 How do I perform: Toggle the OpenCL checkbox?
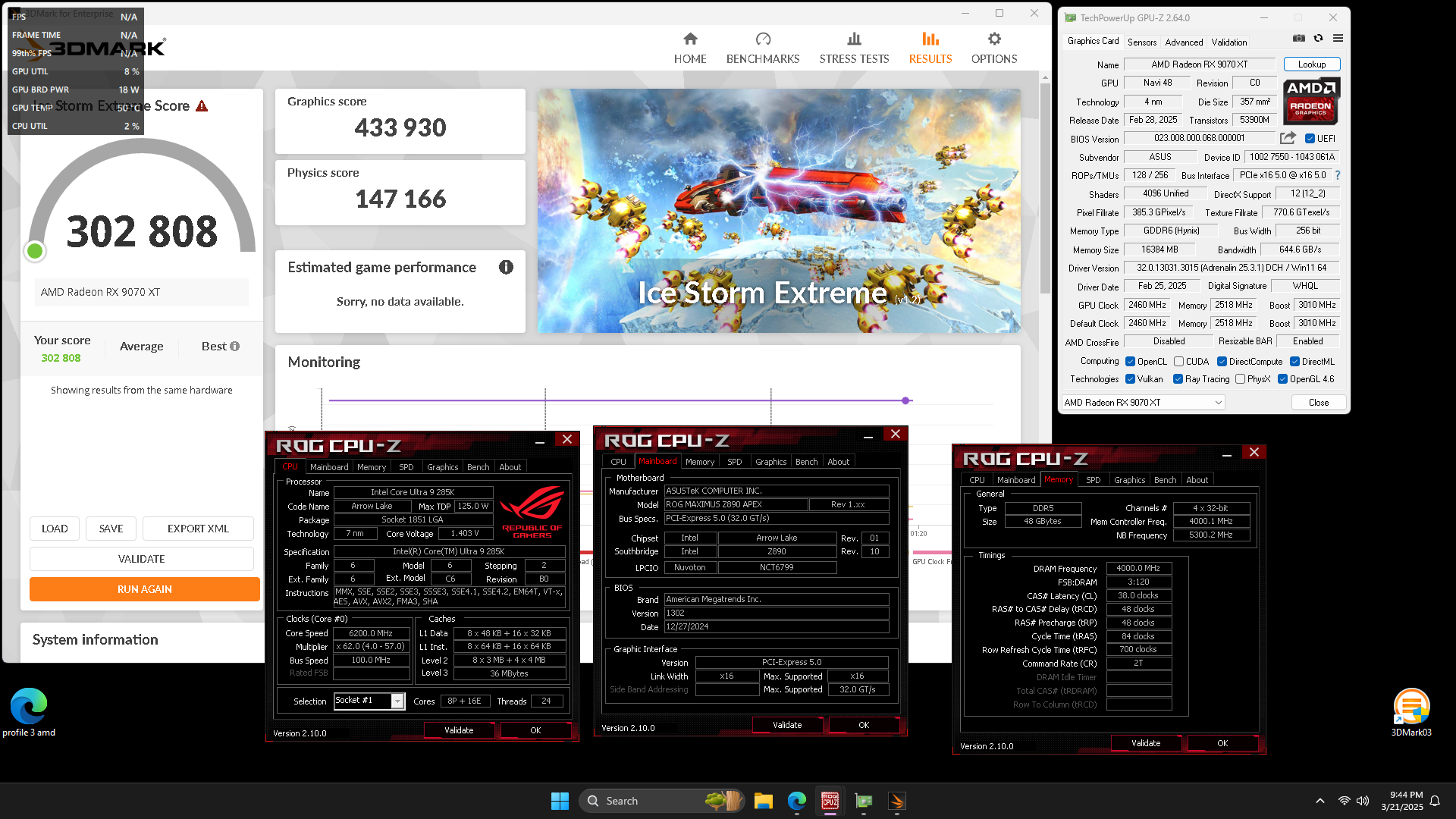point(1130,362)
